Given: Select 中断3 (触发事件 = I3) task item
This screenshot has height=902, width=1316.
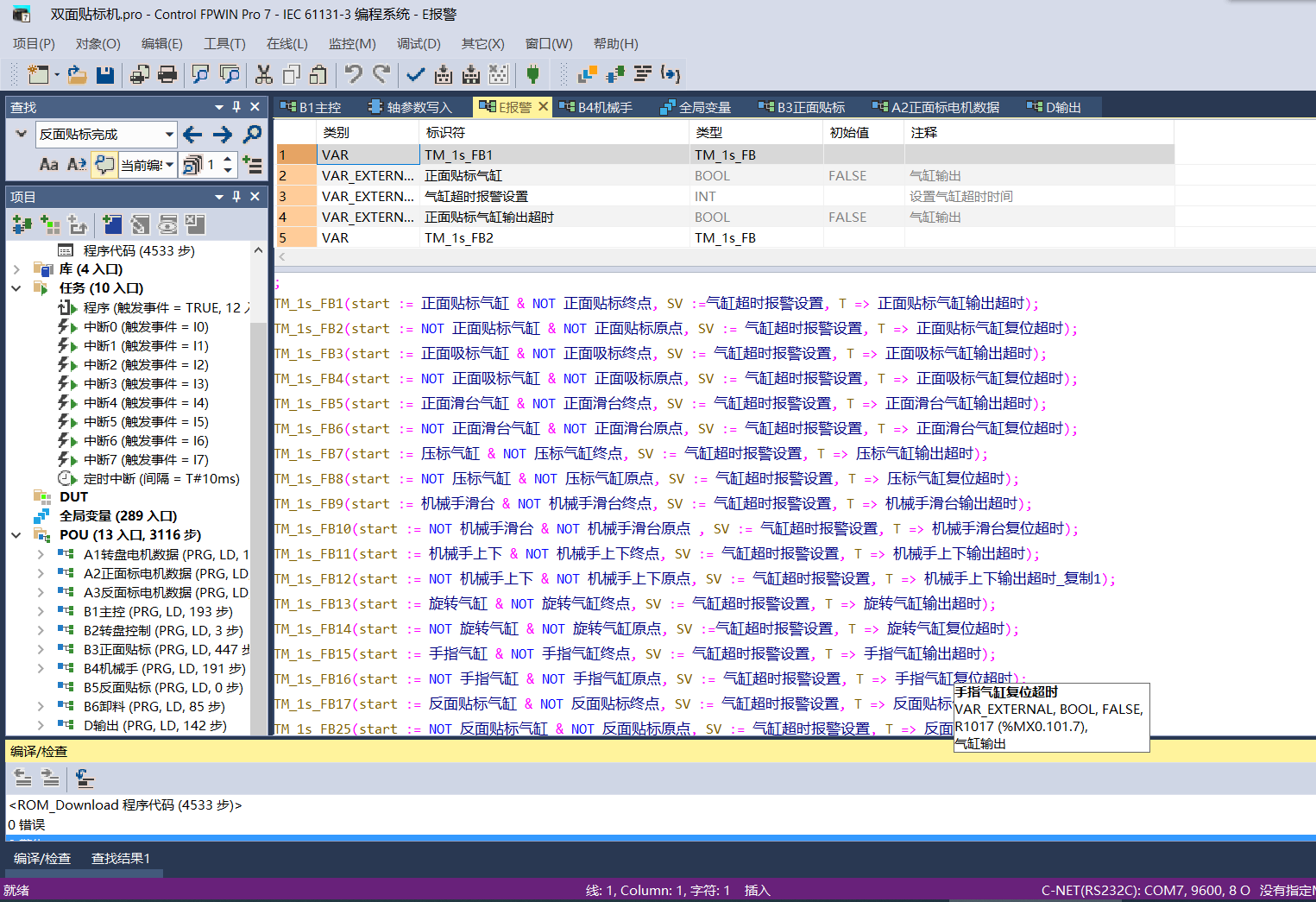Looking at the screenshot, I should point(145,383).
